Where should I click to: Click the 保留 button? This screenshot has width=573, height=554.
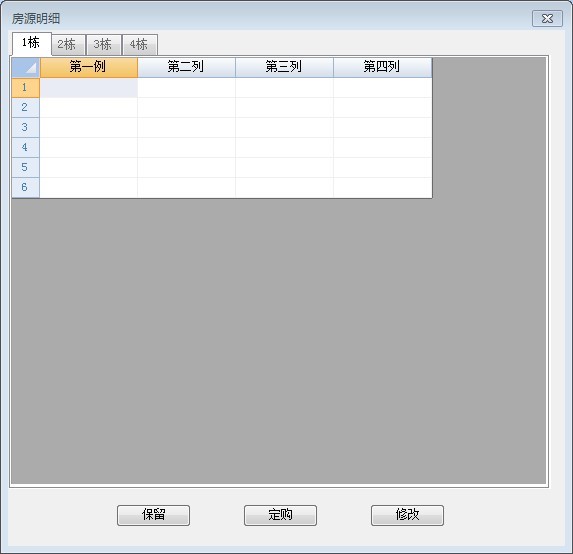(x=153, y=515)
